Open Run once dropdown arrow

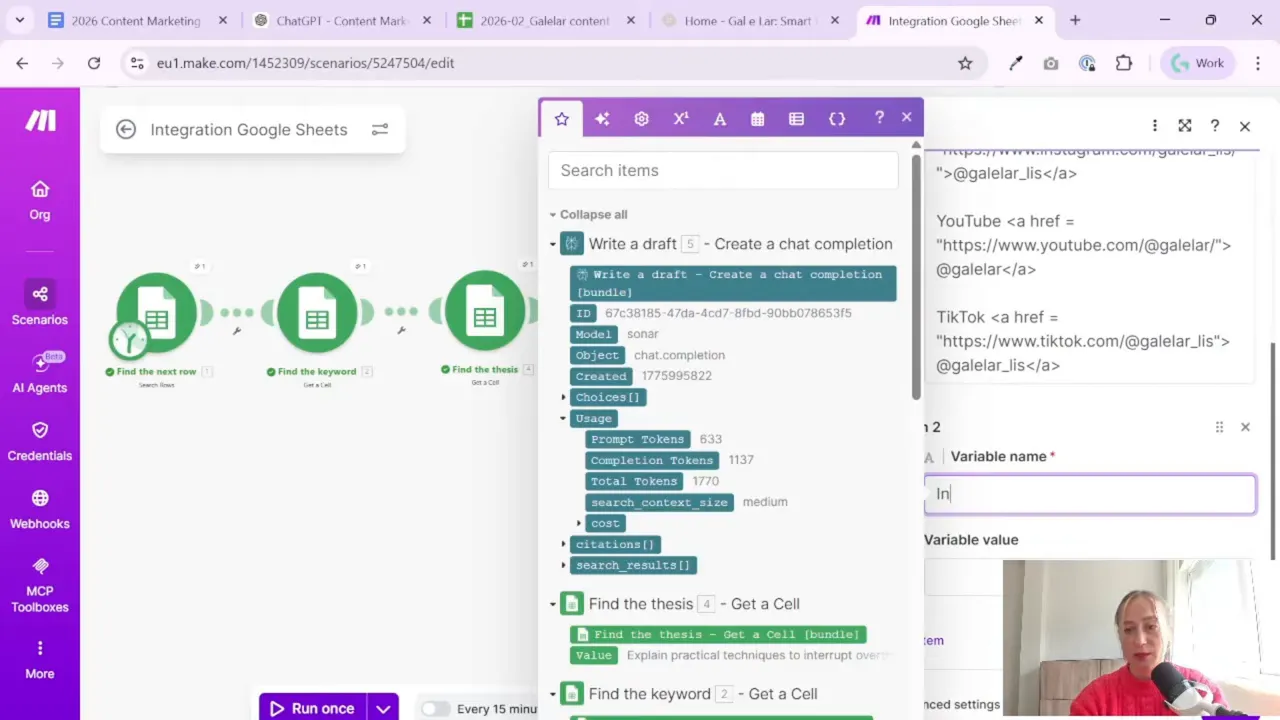[x=383, y=708]
